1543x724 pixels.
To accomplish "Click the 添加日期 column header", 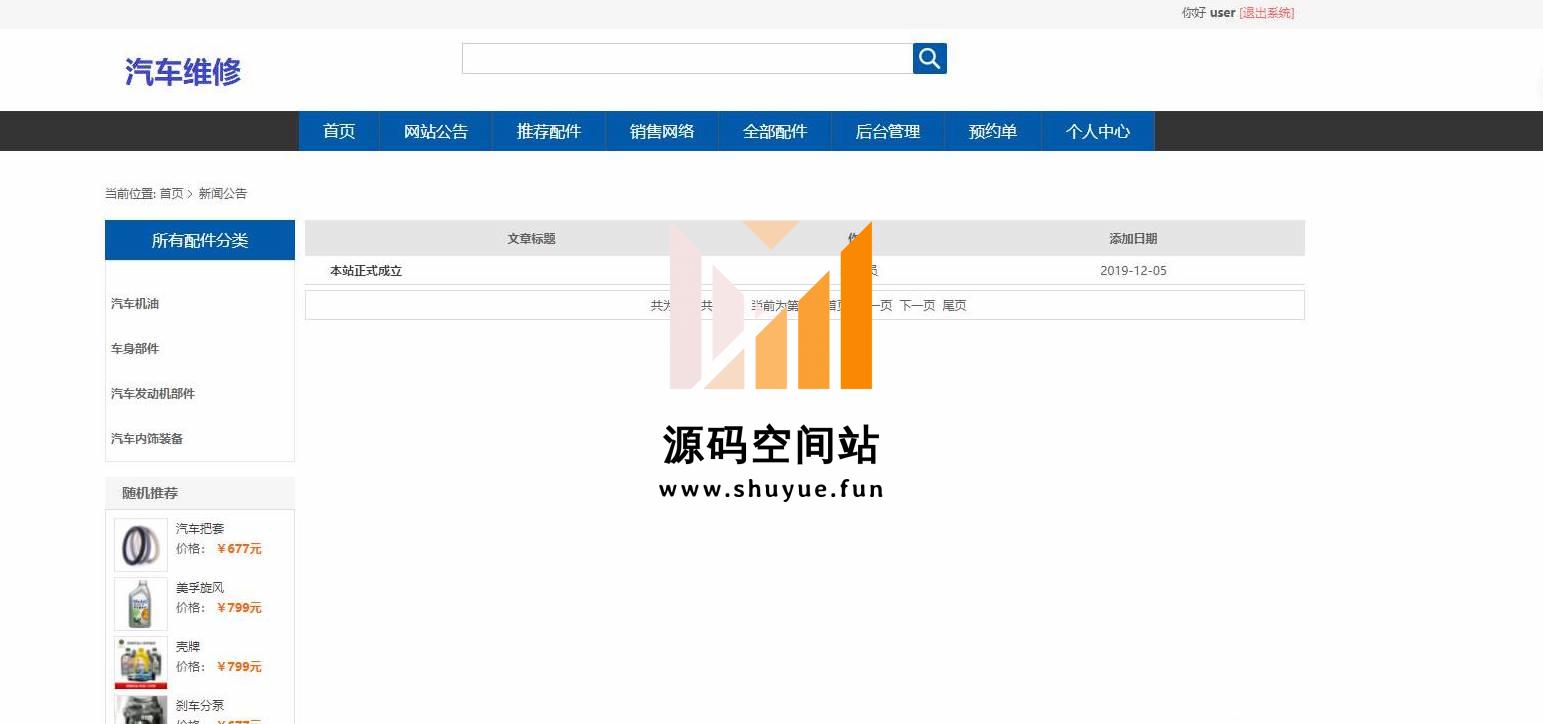I will coord(1133,239).
